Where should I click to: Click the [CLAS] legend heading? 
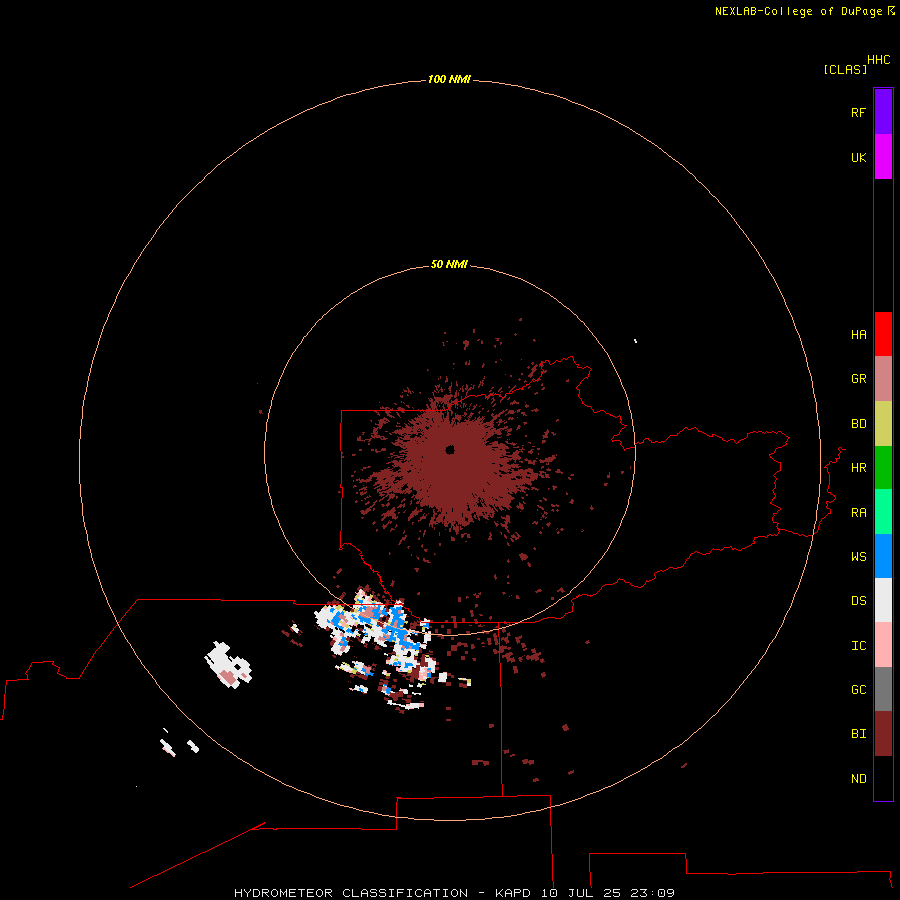point(845,69)
